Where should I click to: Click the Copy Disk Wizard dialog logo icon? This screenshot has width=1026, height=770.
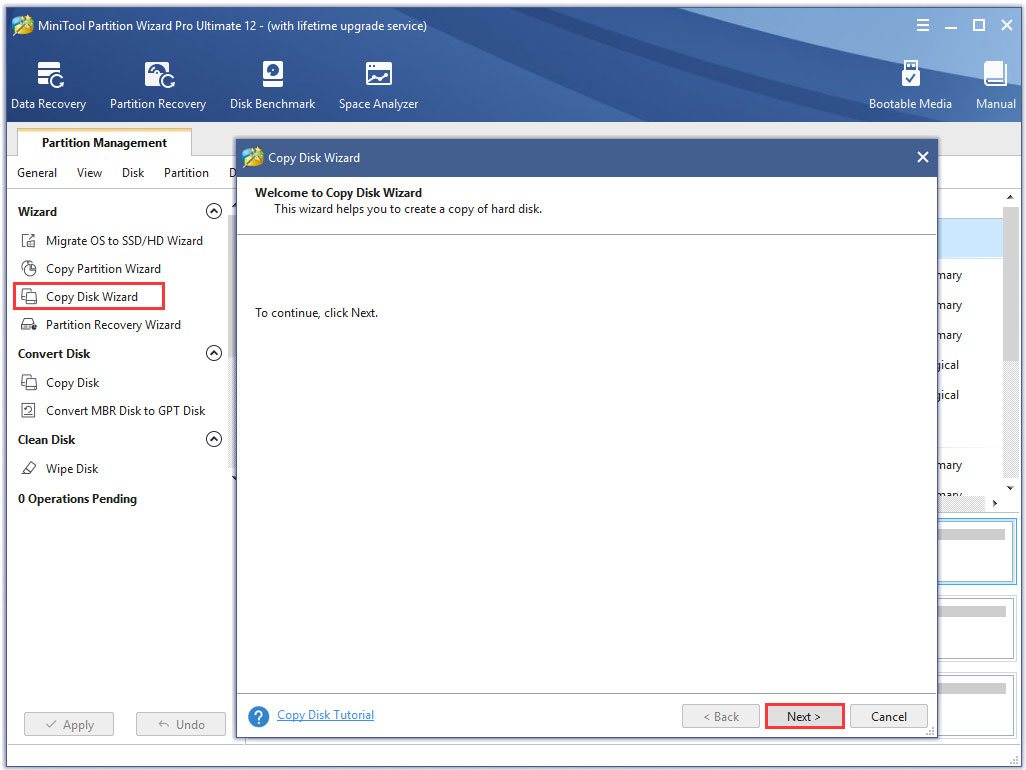[253, 157]
